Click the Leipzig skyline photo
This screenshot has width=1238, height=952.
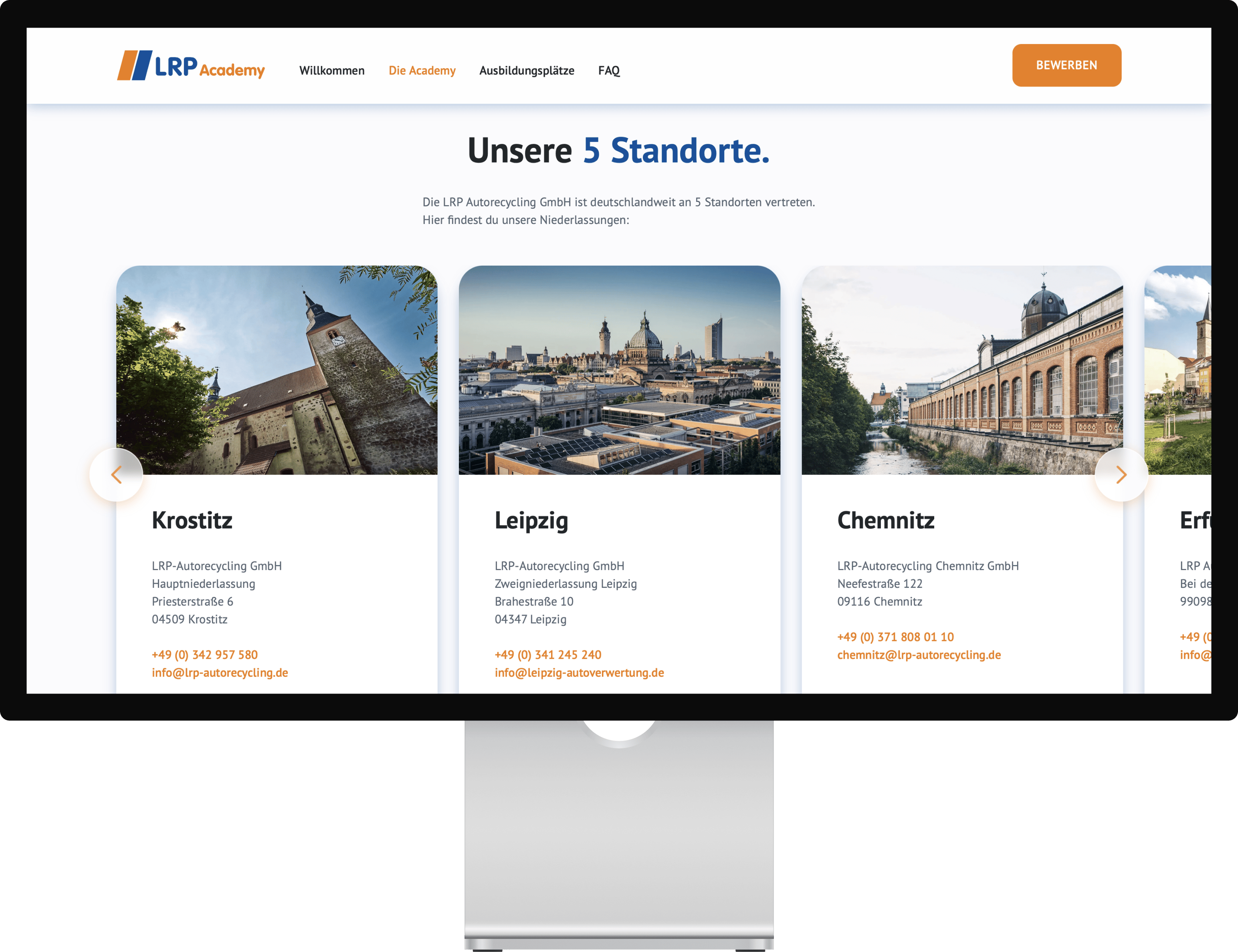coord(619,369)
